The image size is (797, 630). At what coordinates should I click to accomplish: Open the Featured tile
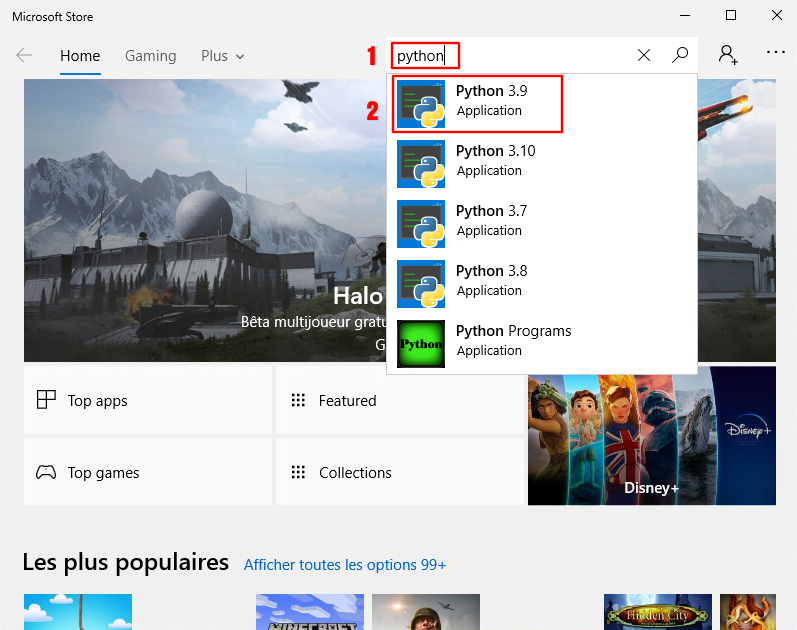(399, 400)
